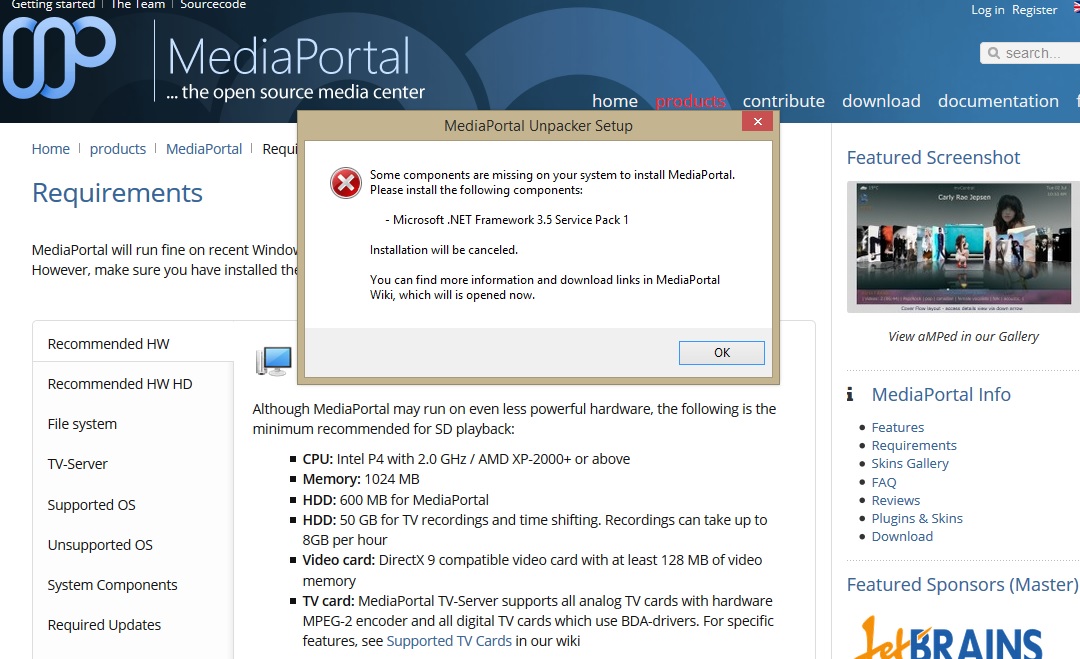Open the download navigation menu

881,101
